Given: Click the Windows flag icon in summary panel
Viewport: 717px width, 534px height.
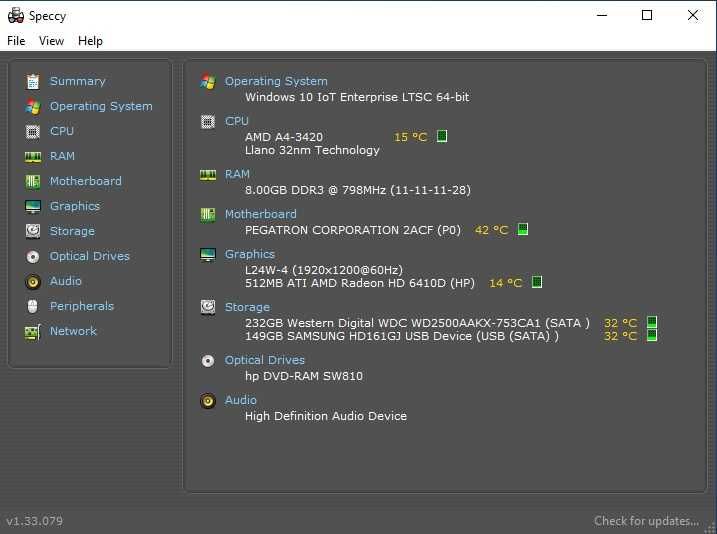Looking at the screenshot, I should click(x=208, y=81).
